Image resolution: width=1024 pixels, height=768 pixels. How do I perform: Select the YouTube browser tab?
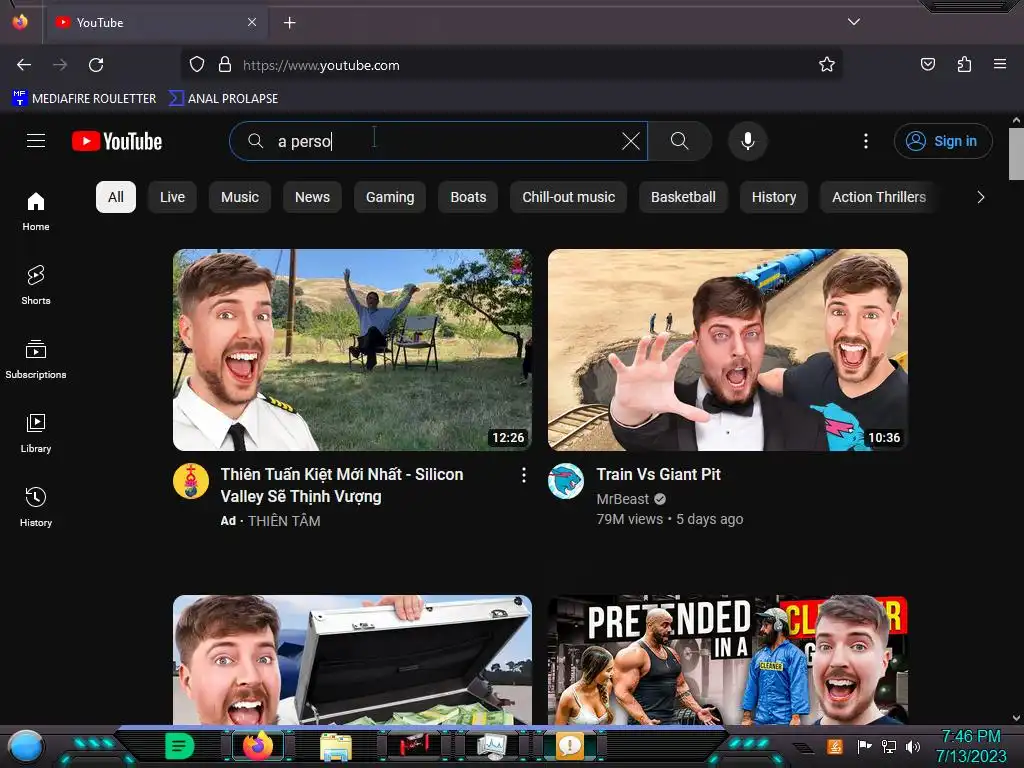pos(155,23)
